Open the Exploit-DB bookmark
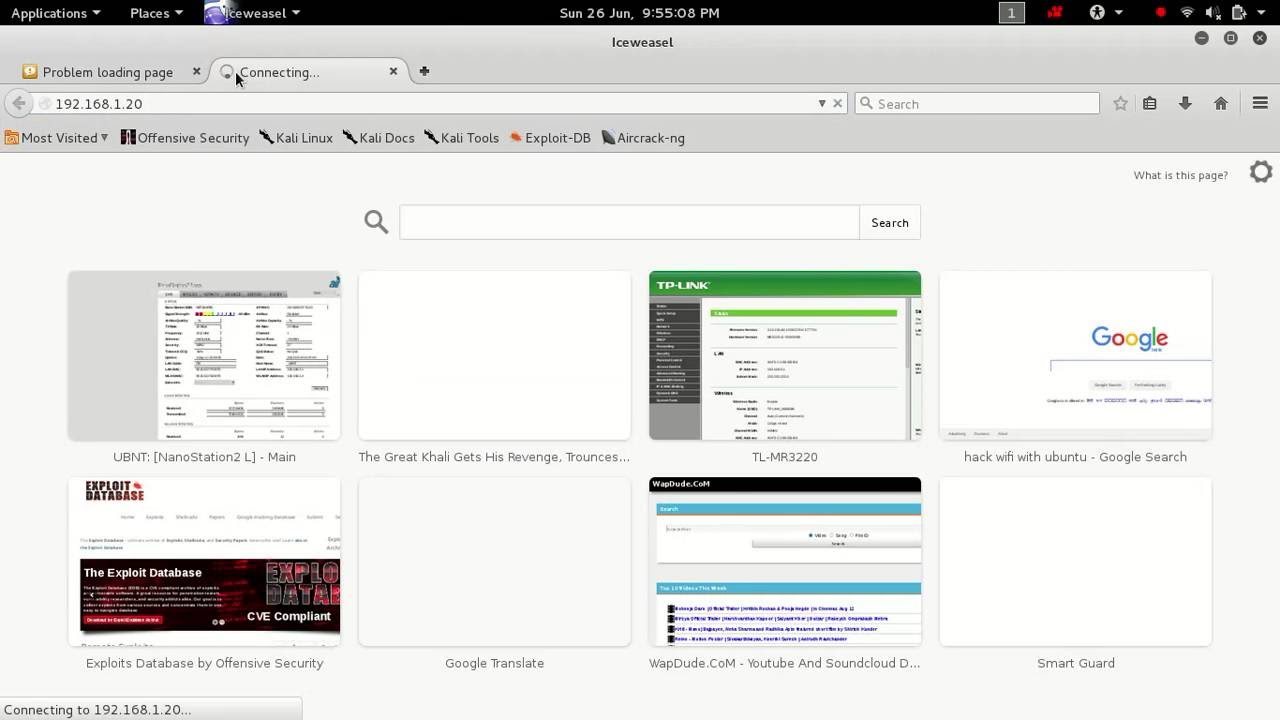 coord(550,138)
